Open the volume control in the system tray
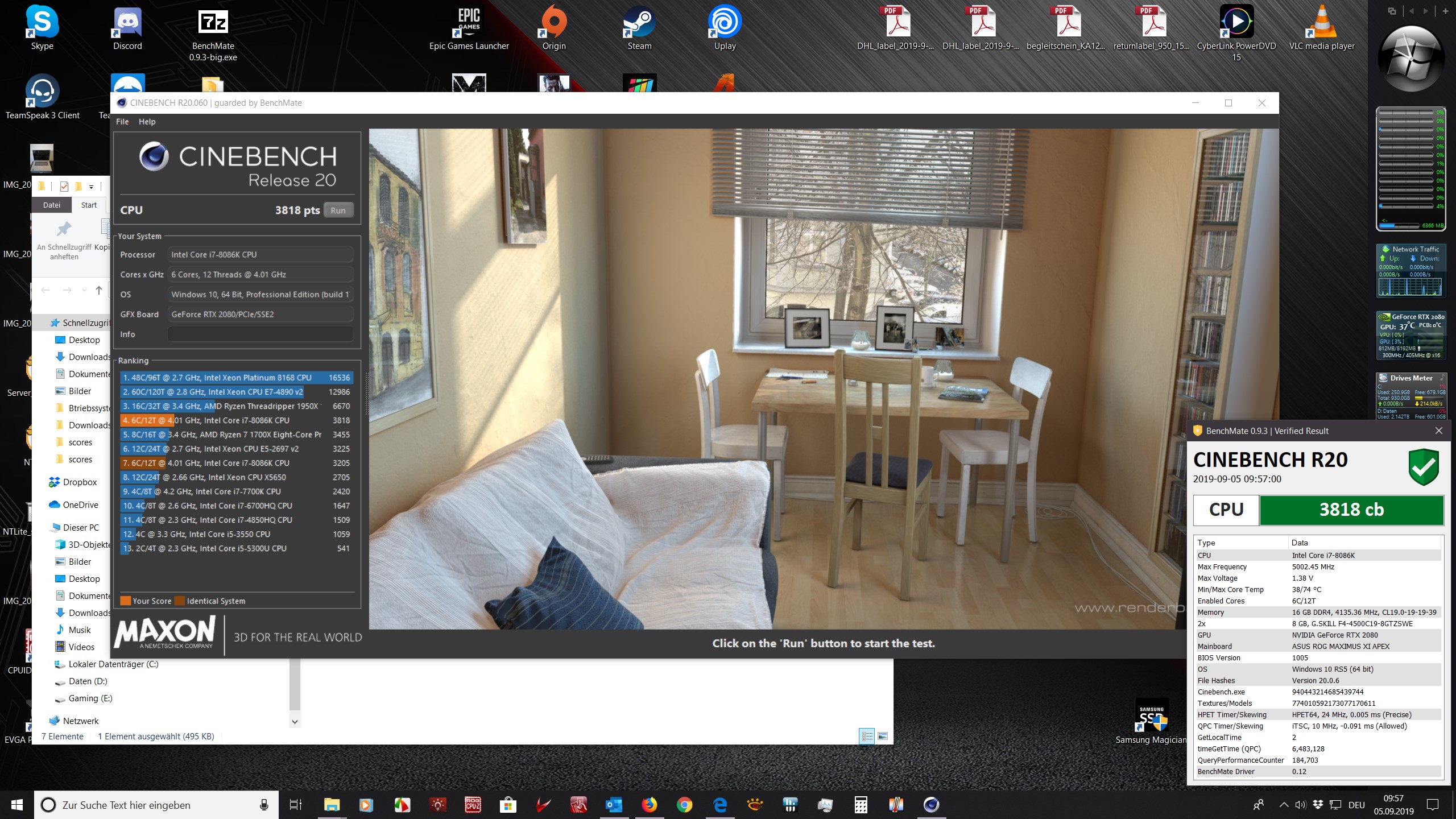Viewport: 1456px width, 819px height. (1300, 805)
